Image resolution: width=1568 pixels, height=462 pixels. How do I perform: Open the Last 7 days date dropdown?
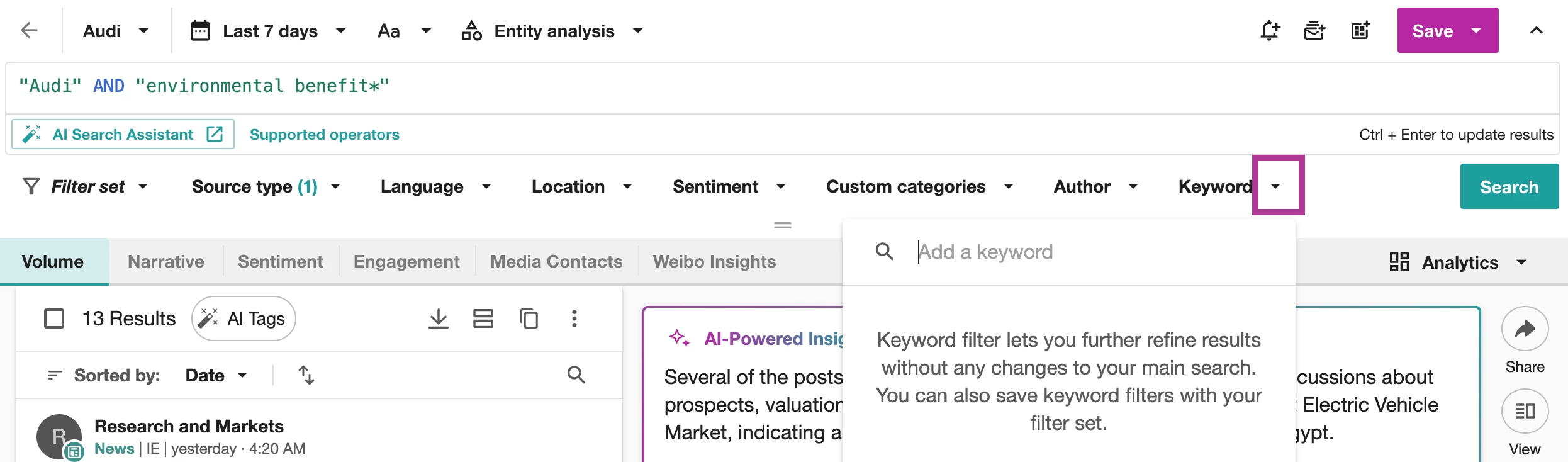[269, 31]
